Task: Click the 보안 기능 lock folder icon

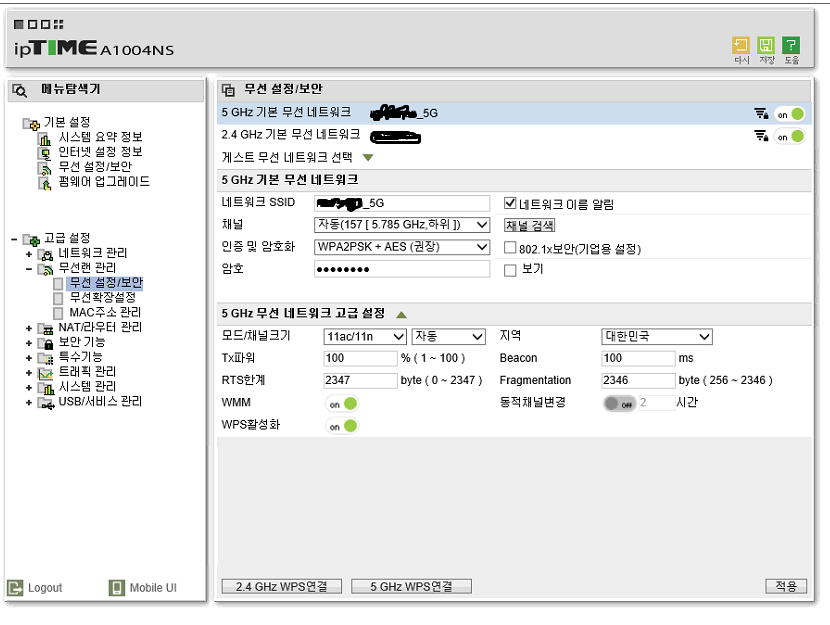Action: point(46,343)
